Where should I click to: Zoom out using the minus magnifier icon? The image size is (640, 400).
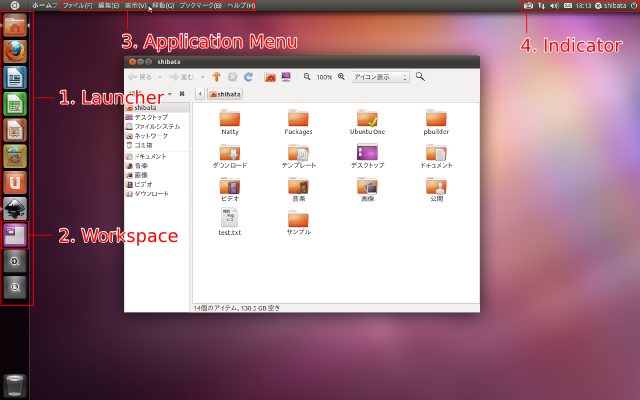[x=307, y=77]
